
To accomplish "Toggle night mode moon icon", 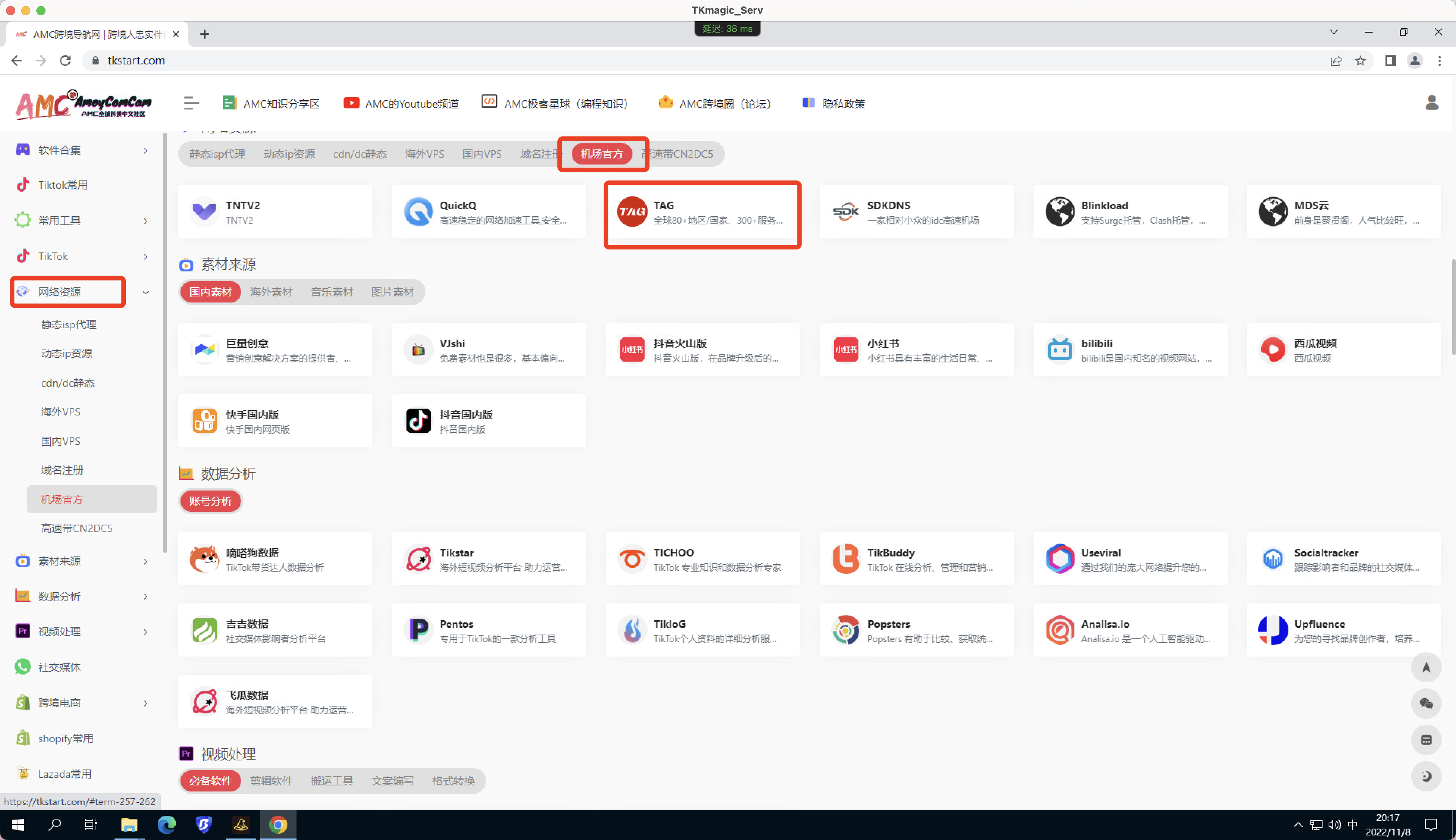I will (x=1425, y=776).
